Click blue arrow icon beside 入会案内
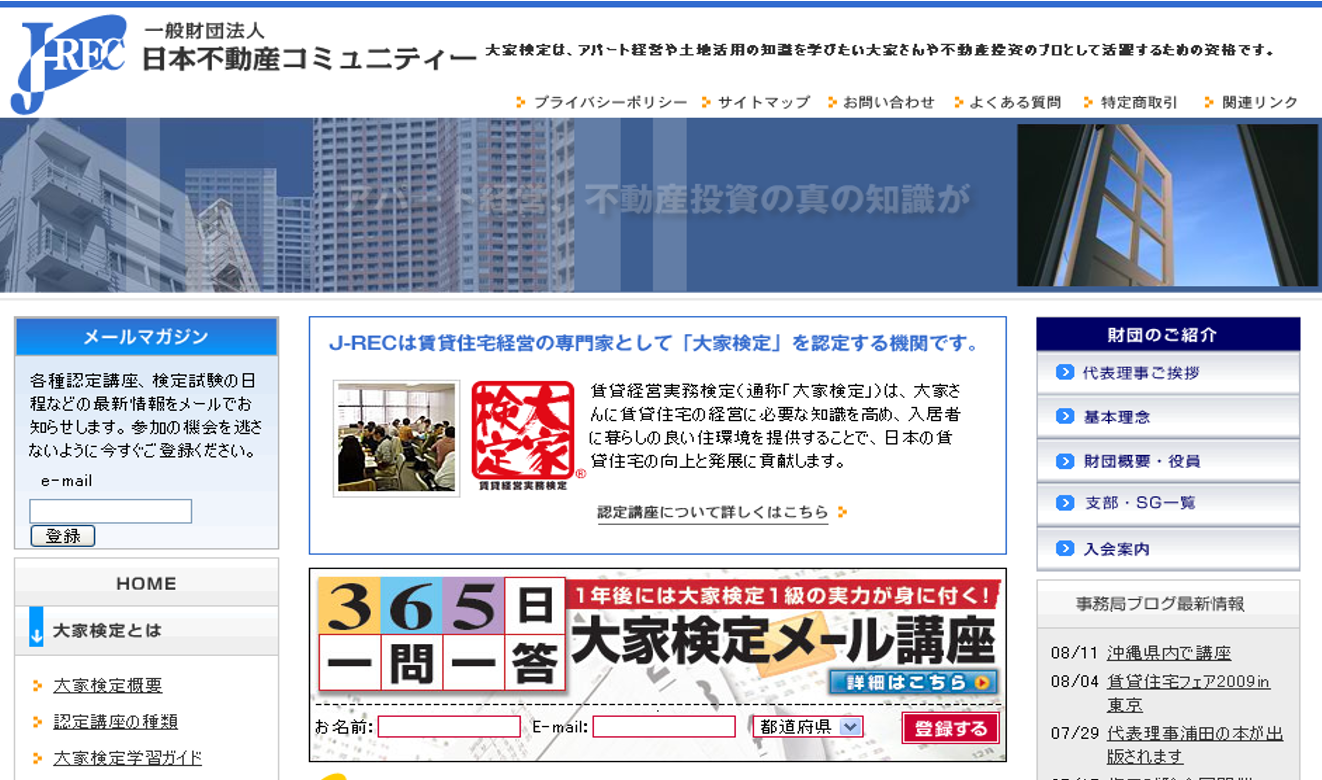The width and height of the screenshot is (1322, 780). pyautogui.click(x=1064, y=549)
